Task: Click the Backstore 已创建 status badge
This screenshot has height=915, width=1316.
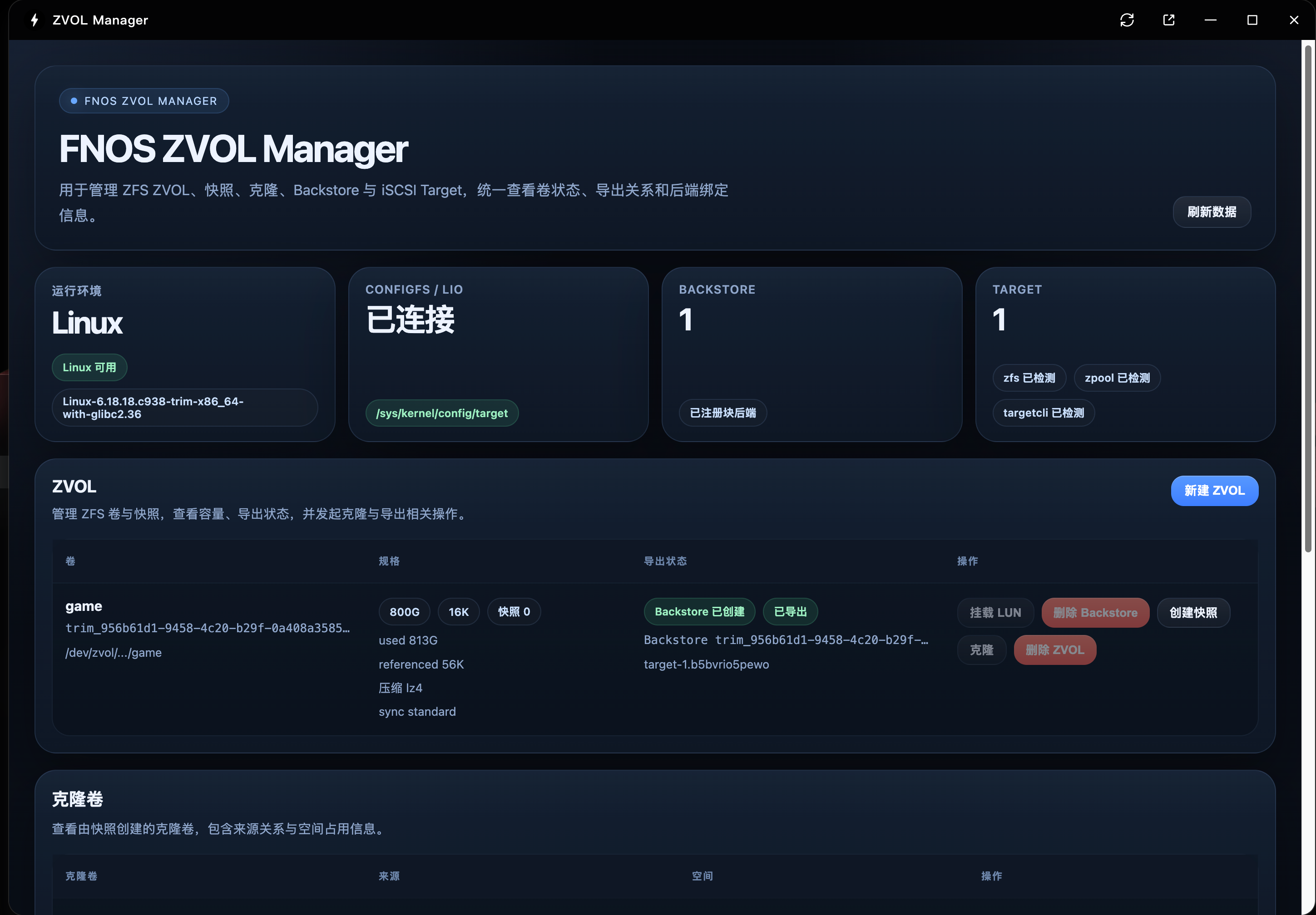Action: (x=699, y=611)
